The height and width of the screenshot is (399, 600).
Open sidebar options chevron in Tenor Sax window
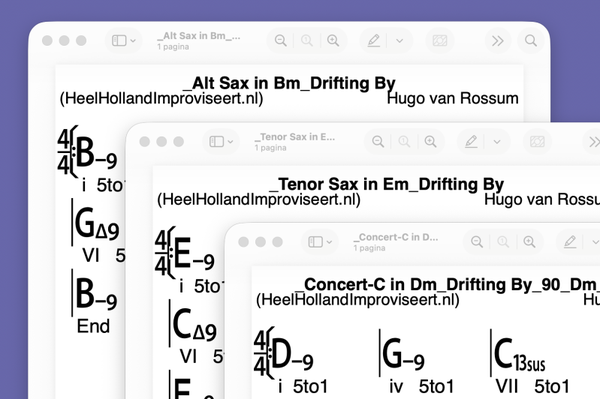230,142
